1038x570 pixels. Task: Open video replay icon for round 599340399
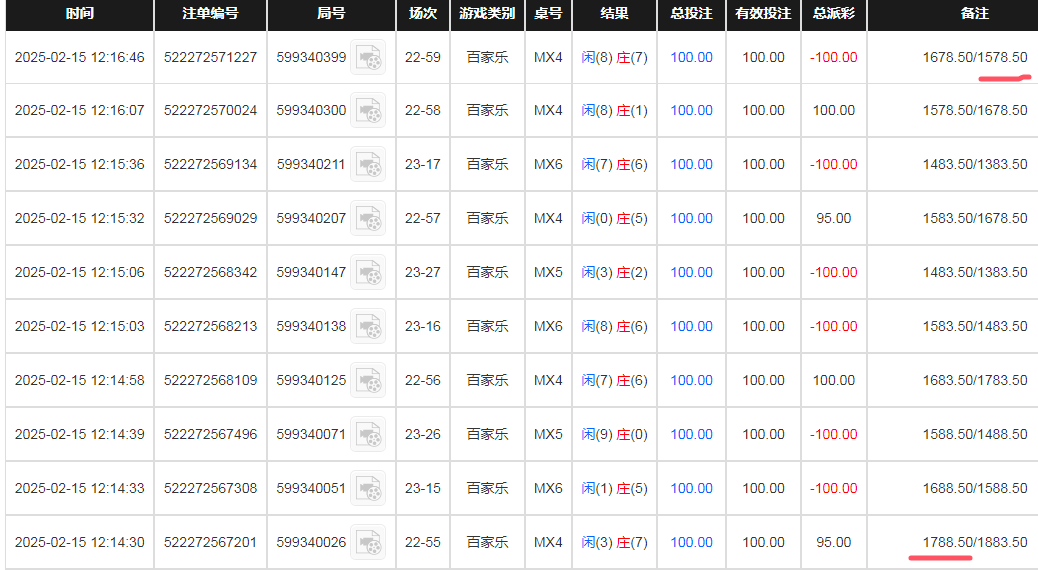click(x=368, y=58)
